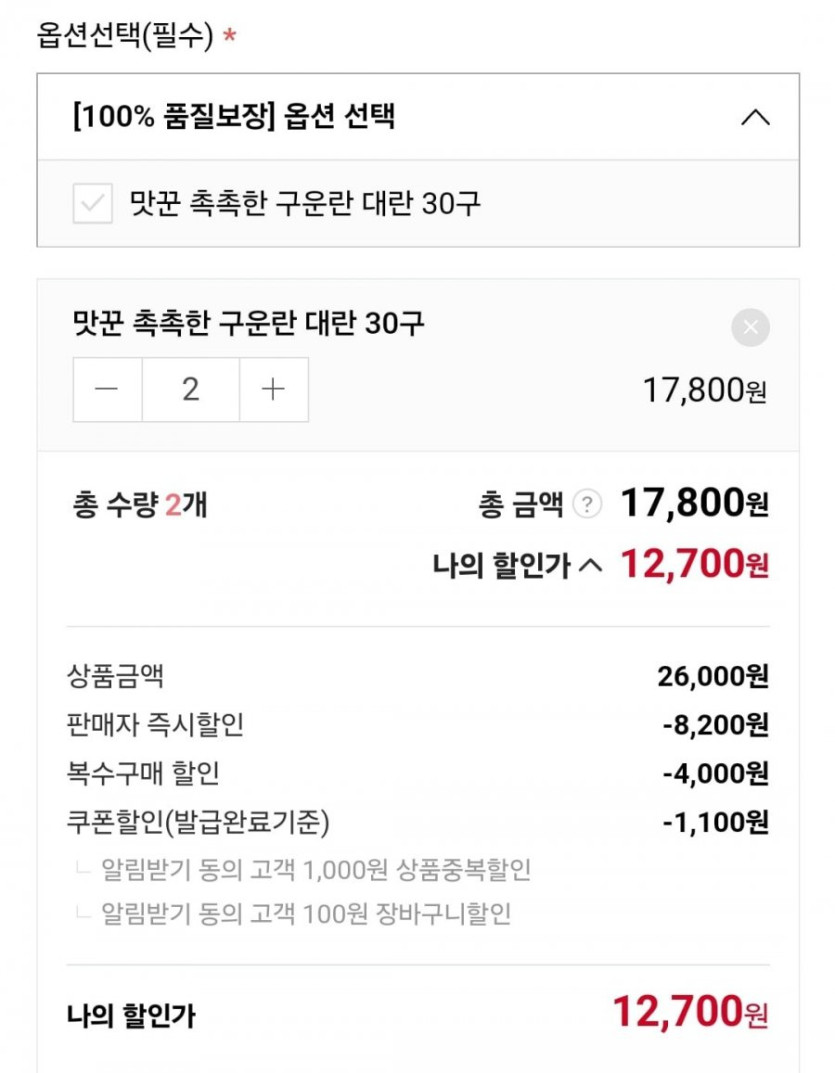The image size is (835, 1073).
Task: Click the 총 수량 2개 text
Action: [x=140, y=505]
